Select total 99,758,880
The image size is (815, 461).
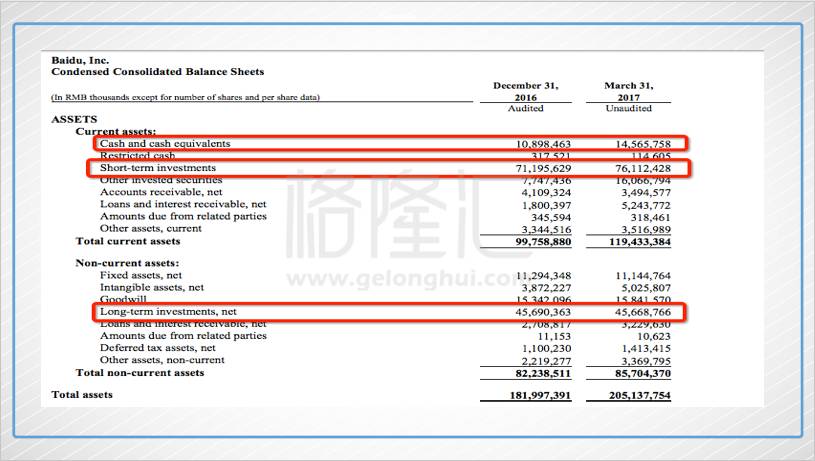pyautogui.click(x=543, y=242)
